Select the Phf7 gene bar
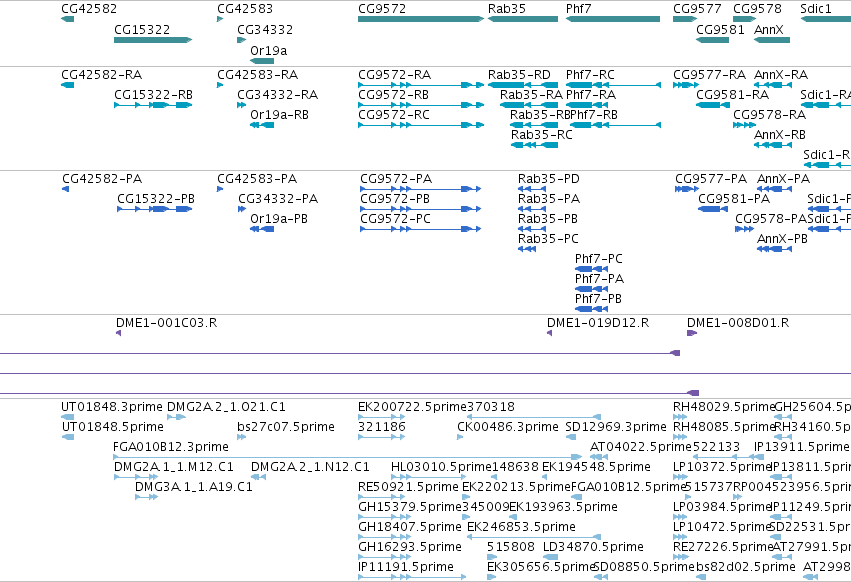The image size is (851, 582). point(613,19)
